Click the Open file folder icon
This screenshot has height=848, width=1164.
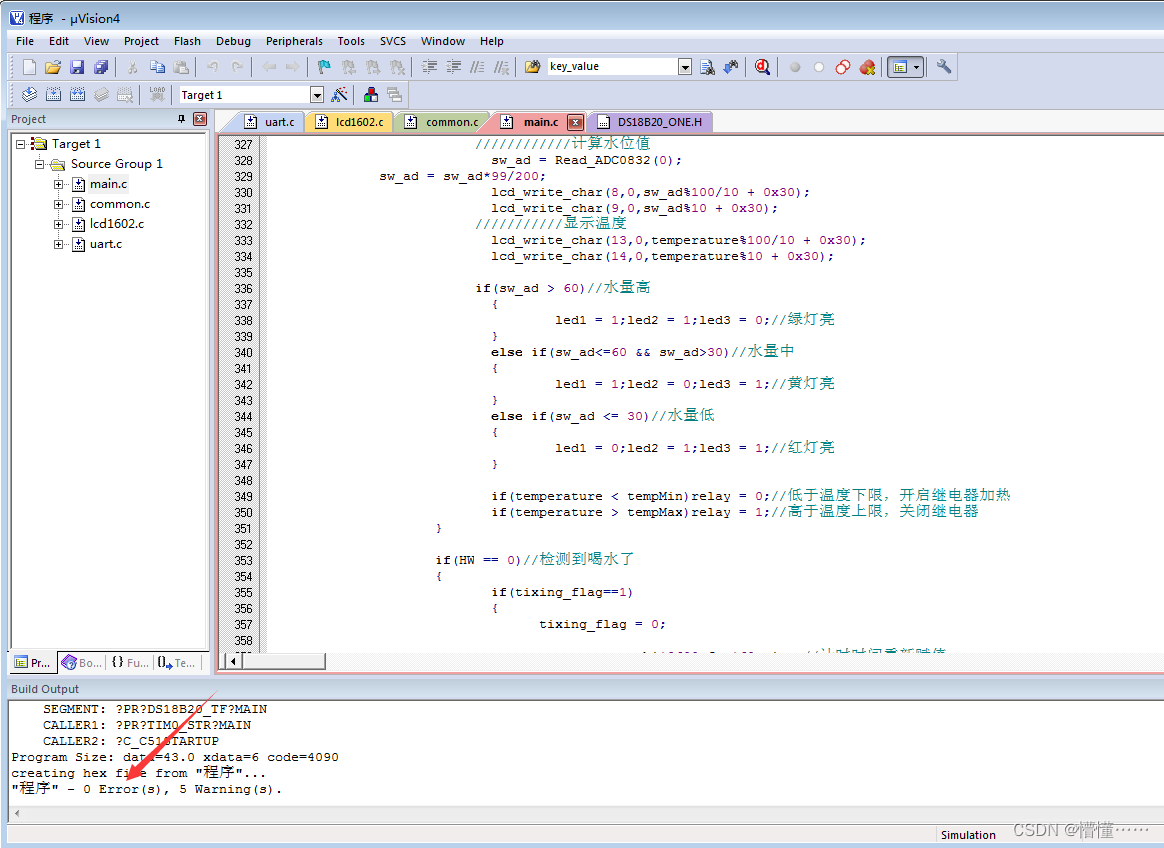53,67
